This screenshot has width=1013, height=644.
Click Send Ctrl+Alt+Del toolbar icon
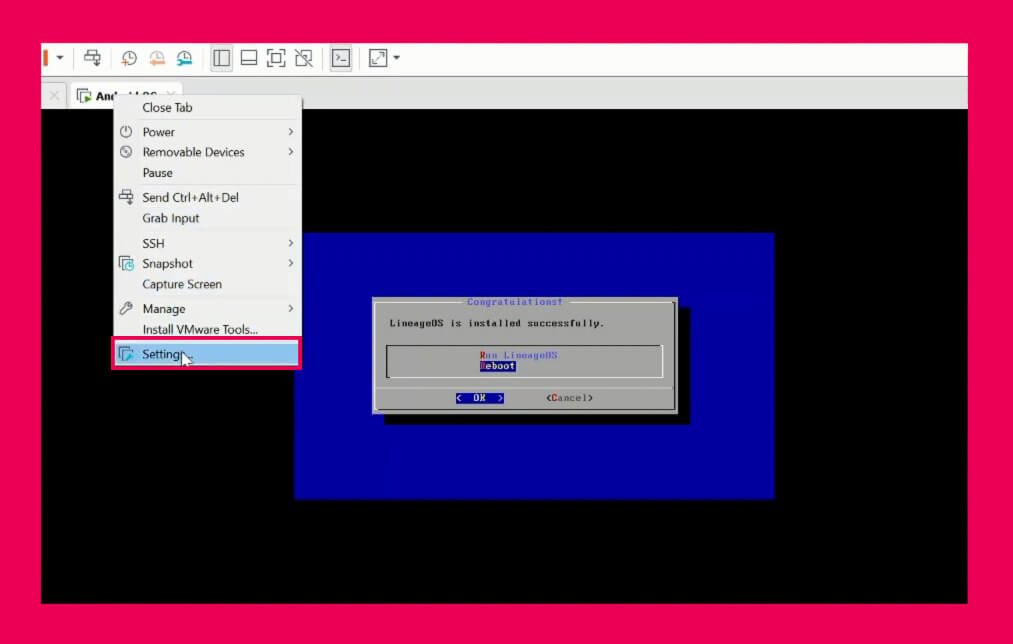pyautogui.click(x=92, y=58)
